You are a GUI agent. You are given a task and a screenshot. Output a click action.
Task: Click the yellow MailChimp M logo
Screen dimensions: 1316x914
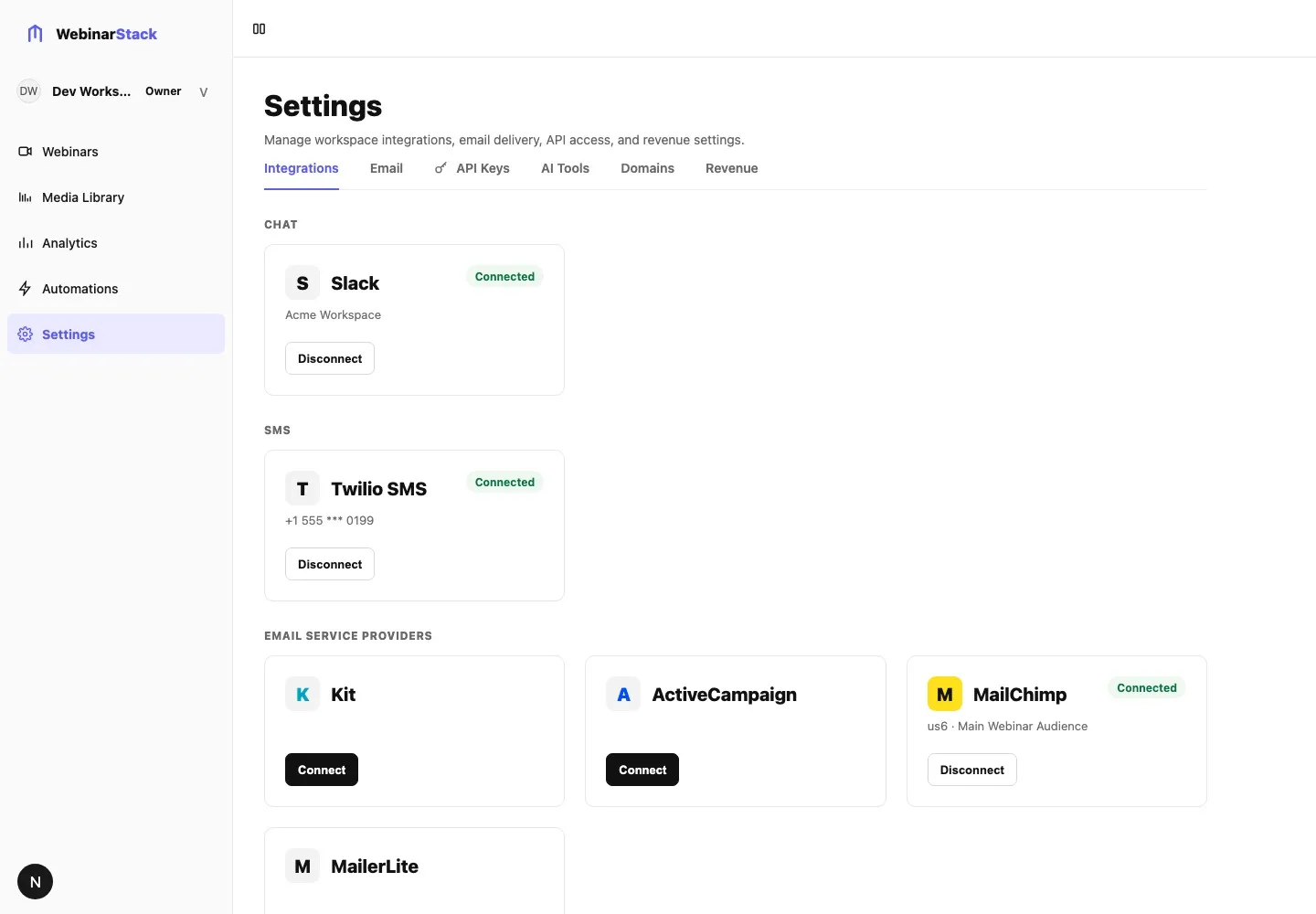(x=945, y=695)
